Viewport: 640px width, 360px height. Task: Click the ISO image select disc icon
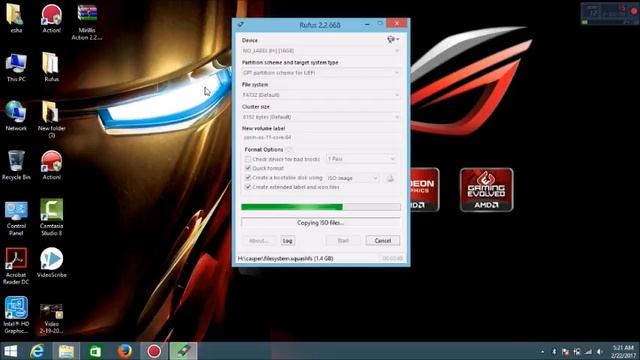tap(390, 178)
